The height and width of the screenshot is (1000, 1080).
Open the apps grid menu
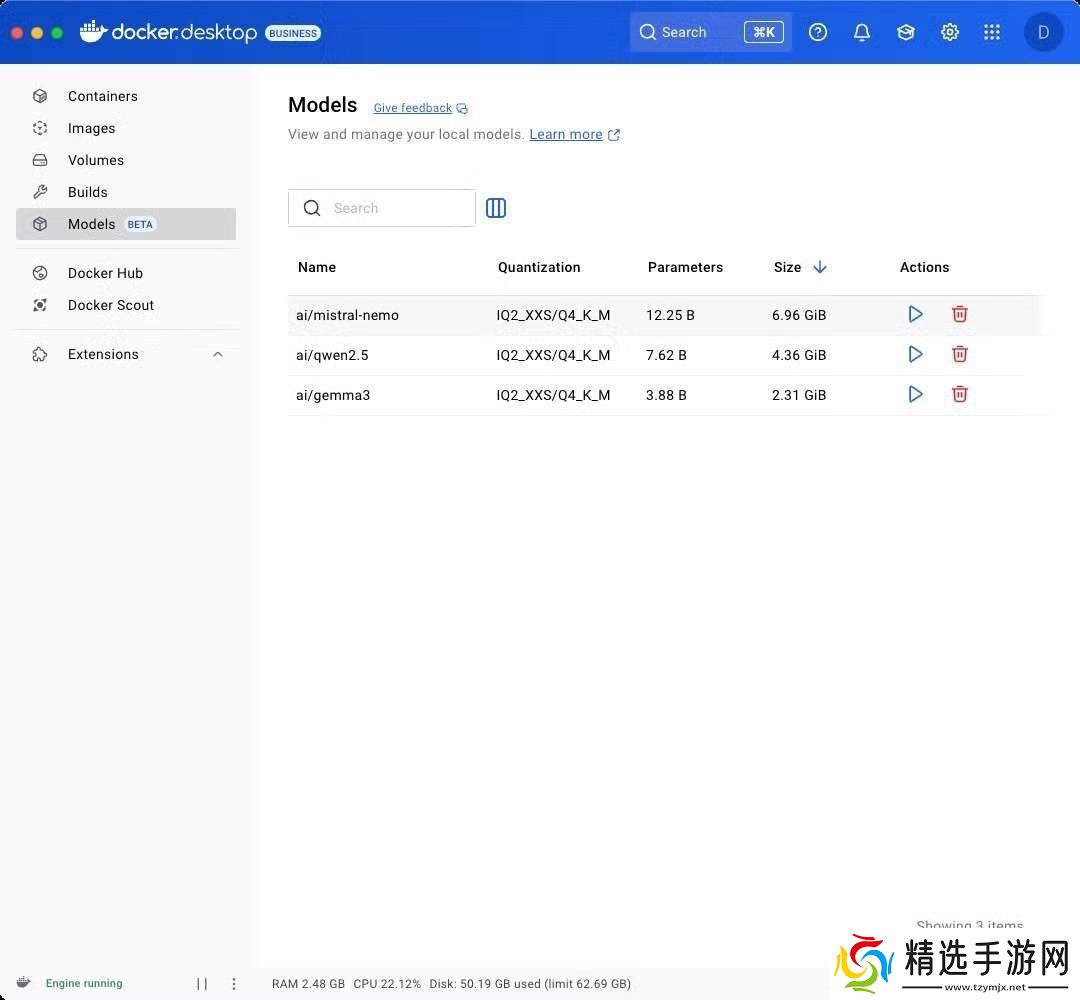click(992, 32)
